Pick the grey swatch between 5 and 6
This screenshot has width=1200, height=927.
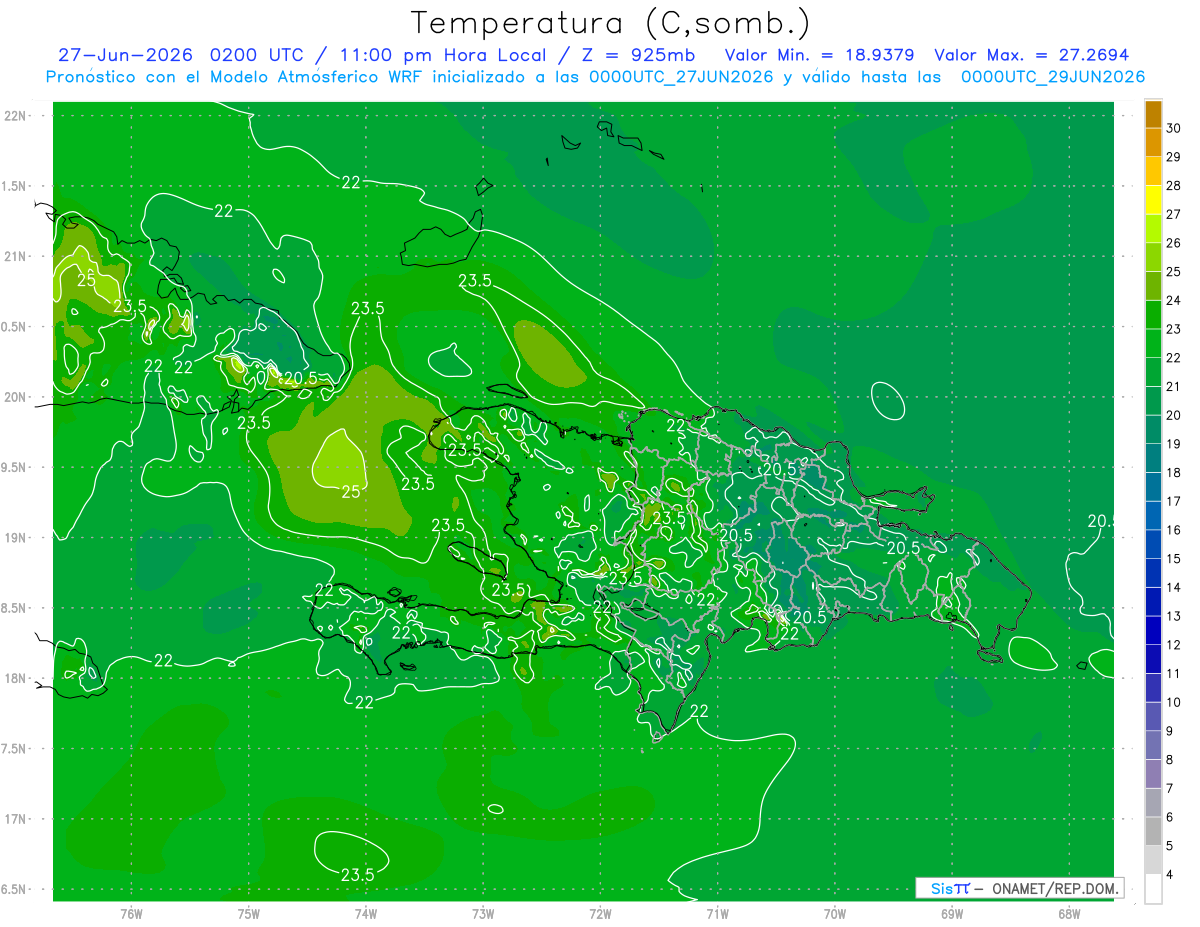(x=1154, y=831)
